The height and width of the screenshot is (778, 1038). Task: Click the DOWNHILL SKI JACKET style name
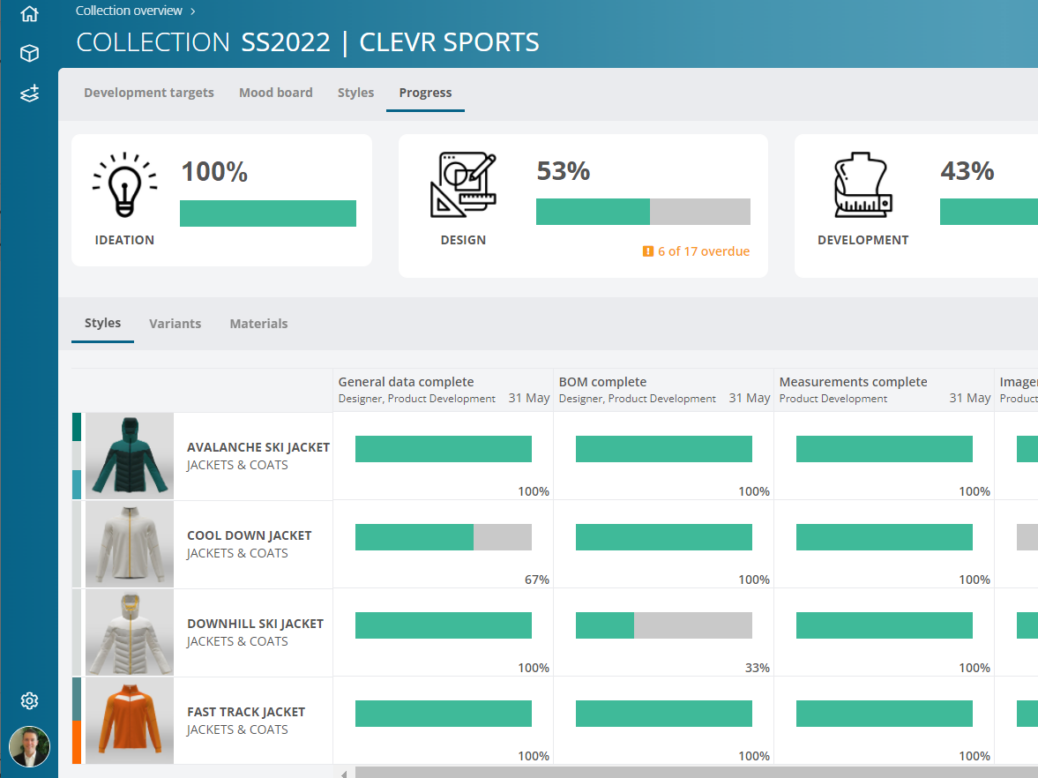(255, 624)
